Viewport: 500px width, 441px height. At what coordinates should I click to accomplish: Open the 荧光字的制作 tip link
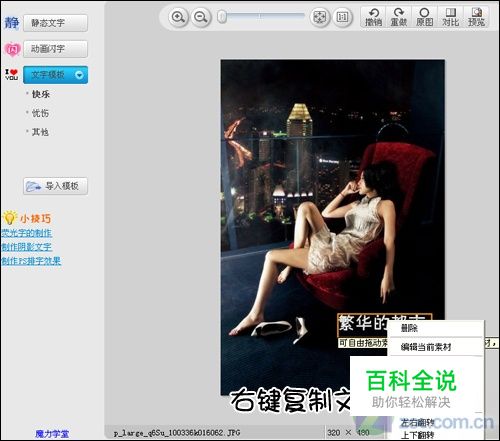[x=27, y=233]
